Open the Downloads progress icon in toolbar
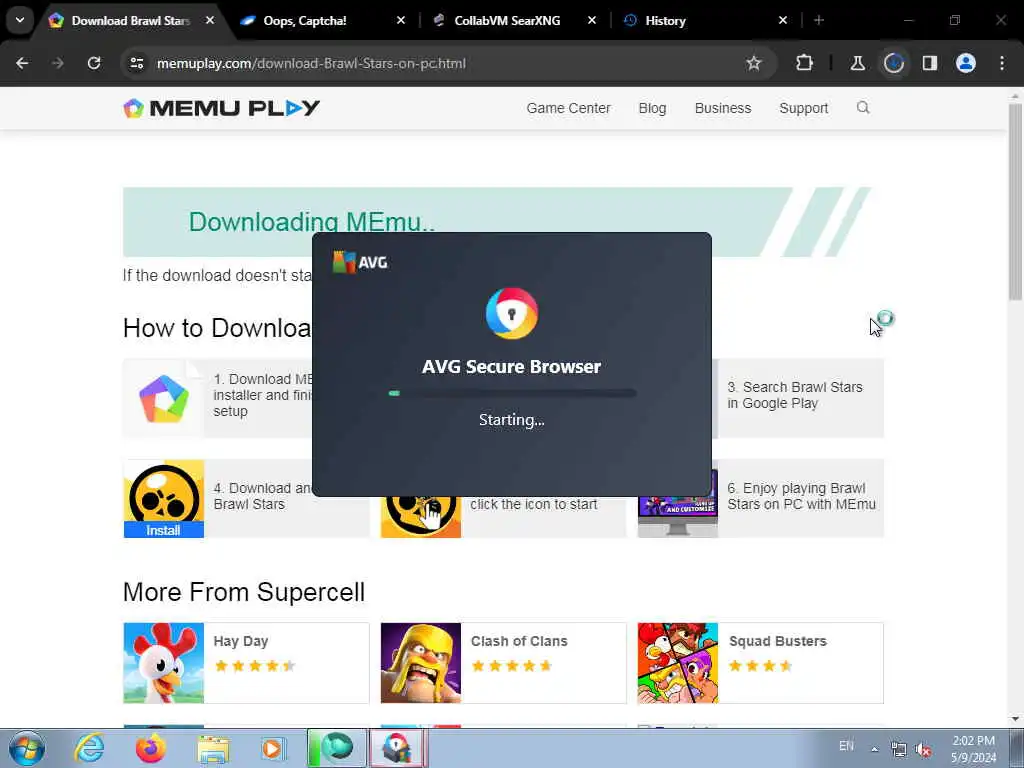 [x=894, y=63]
